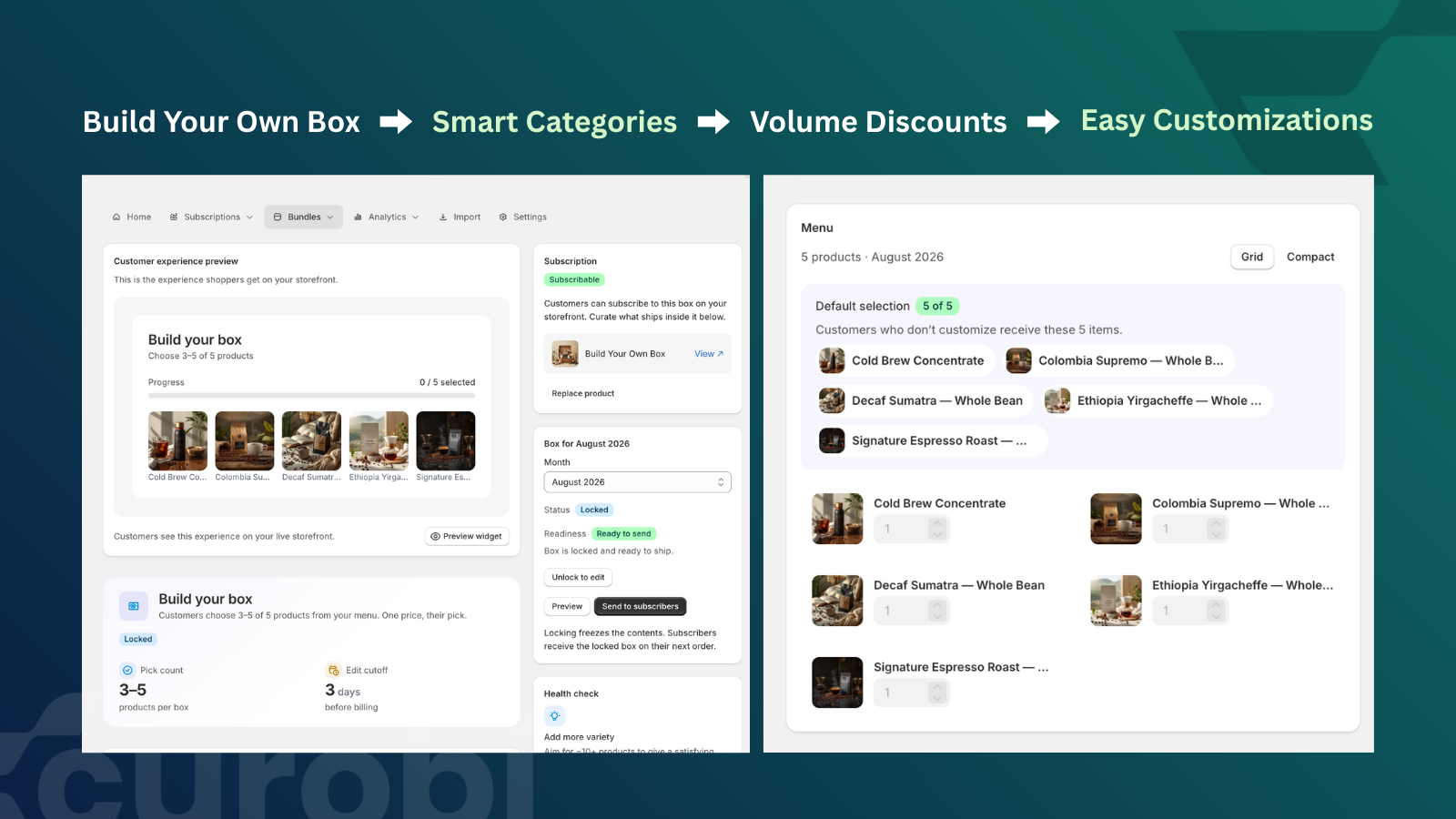Click the Send to subscribers button
This screenshot has height=819, width=1456.
[x=641, y=607]
